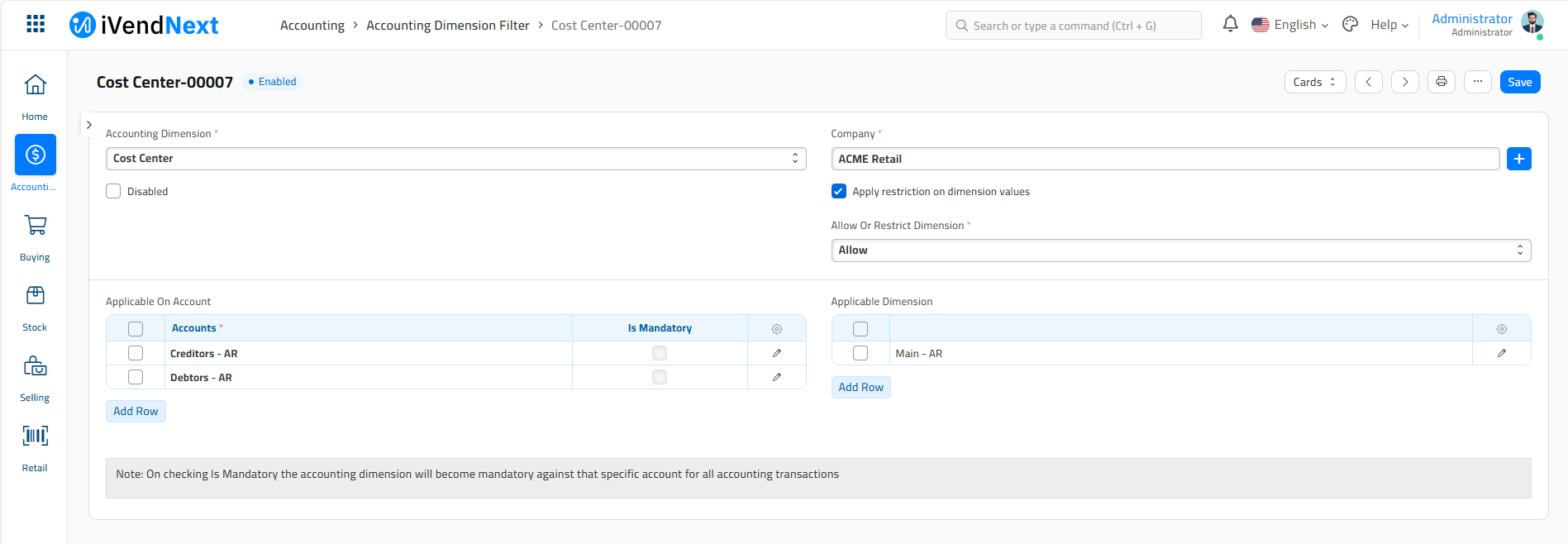
Task: Edit the Creditors - AR row pencil
Action: [x=776, y=353]
